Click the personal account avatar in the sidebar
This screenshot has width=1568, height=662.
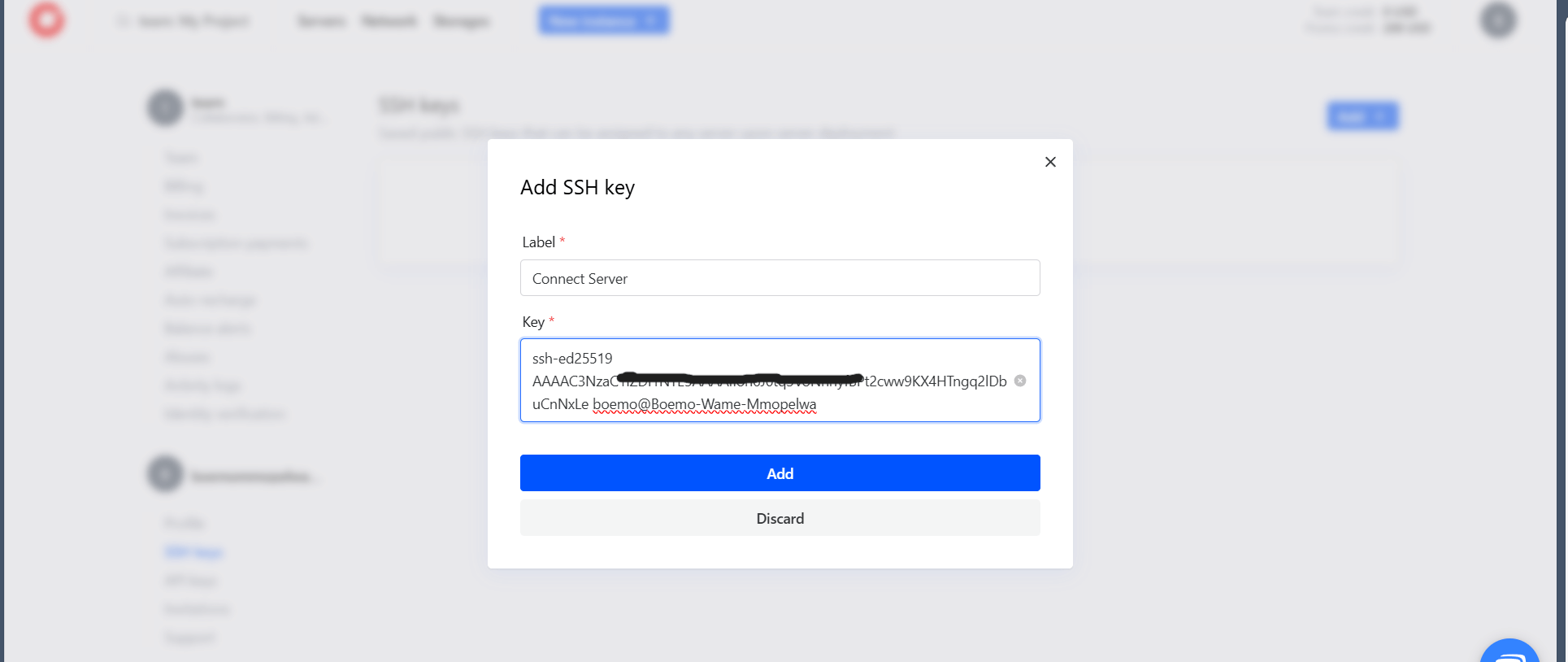click(165, 474)
